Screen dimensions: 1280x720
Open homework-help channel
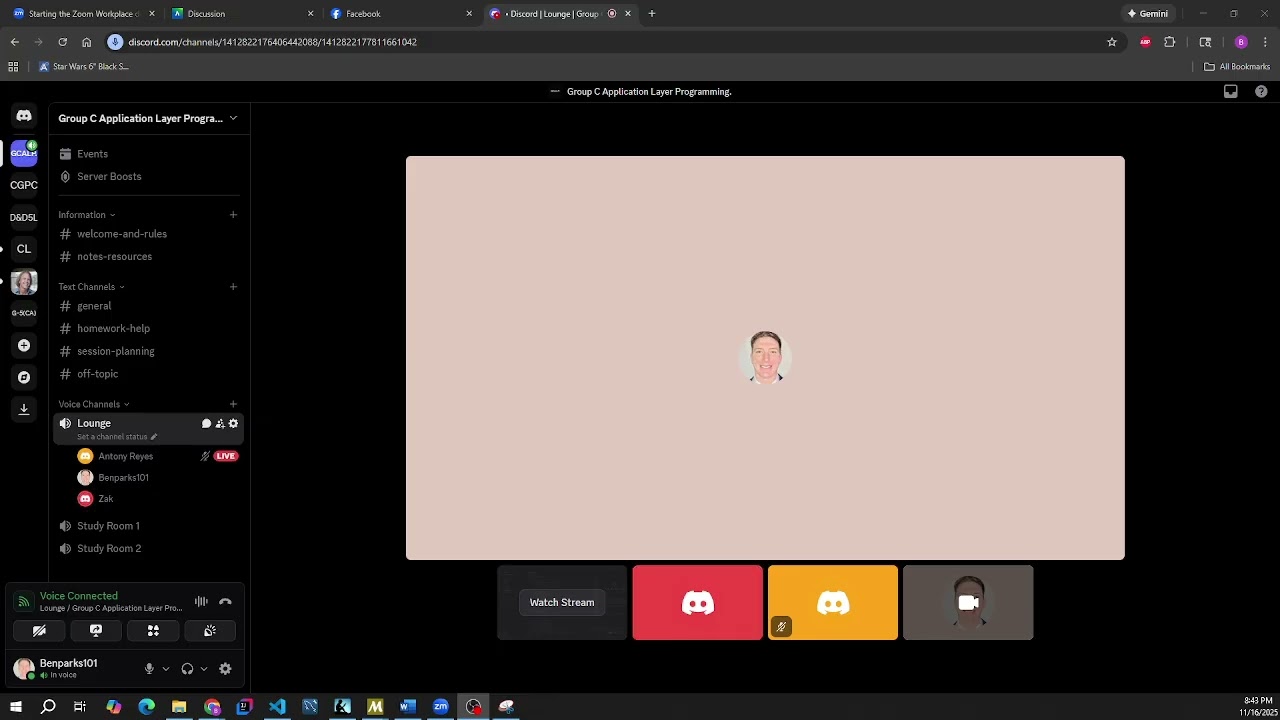[148, 329]
